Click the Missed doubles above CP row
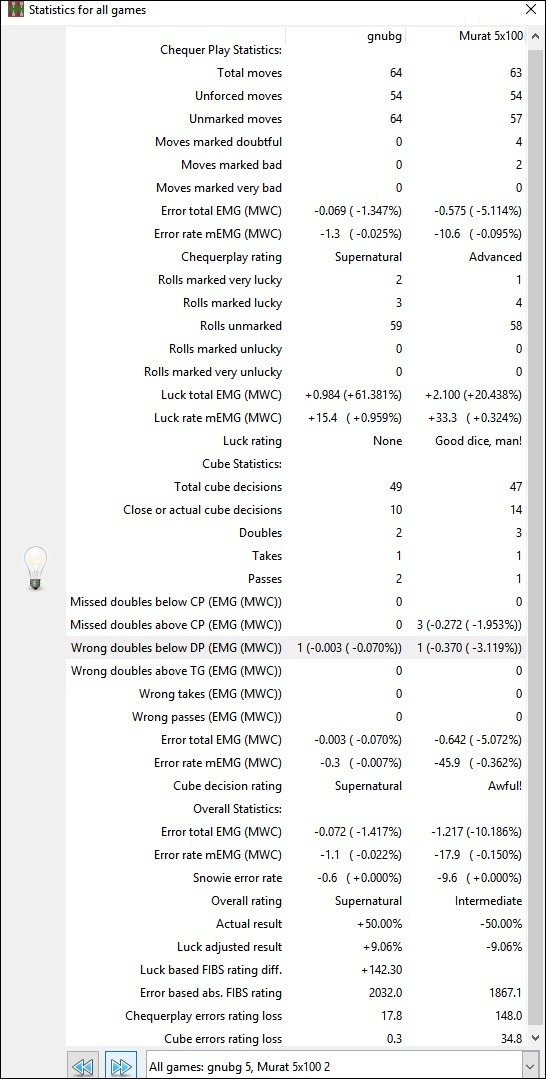The height and width of the screenshot is (1079, 546). click(296, 625)
